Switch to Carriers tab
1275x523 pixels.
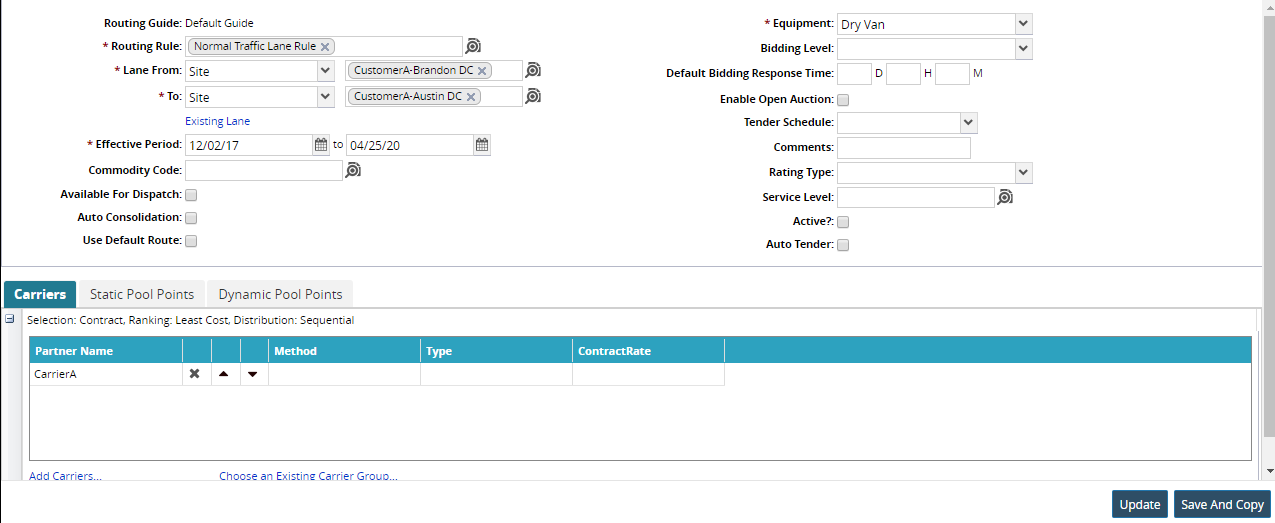(x=40, y=294)
